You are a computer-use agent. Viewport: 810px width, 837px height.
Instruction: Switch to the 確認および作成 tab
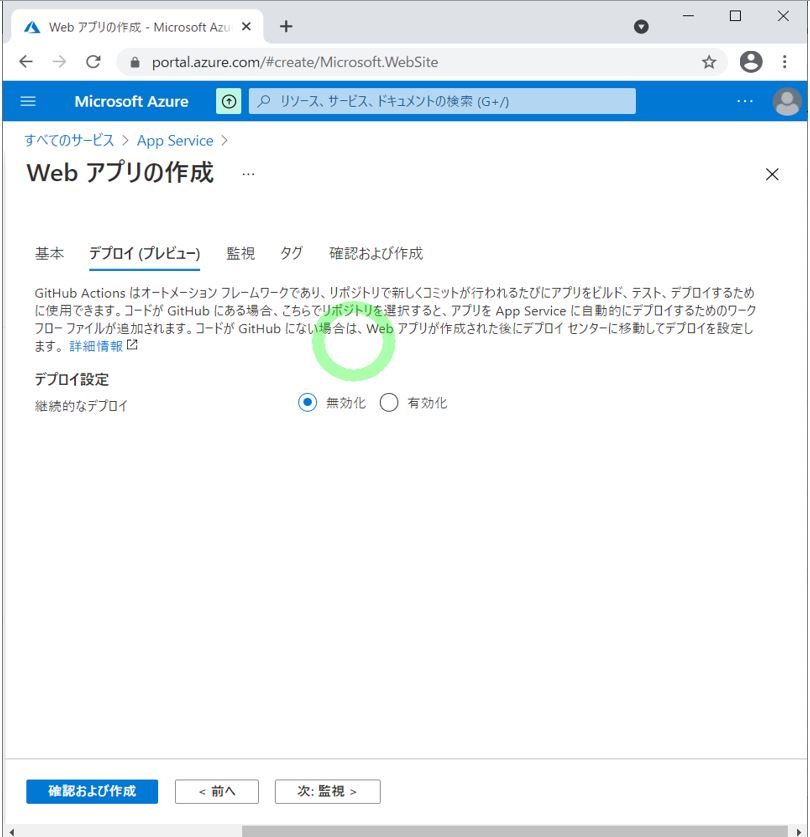coord(376,253)
